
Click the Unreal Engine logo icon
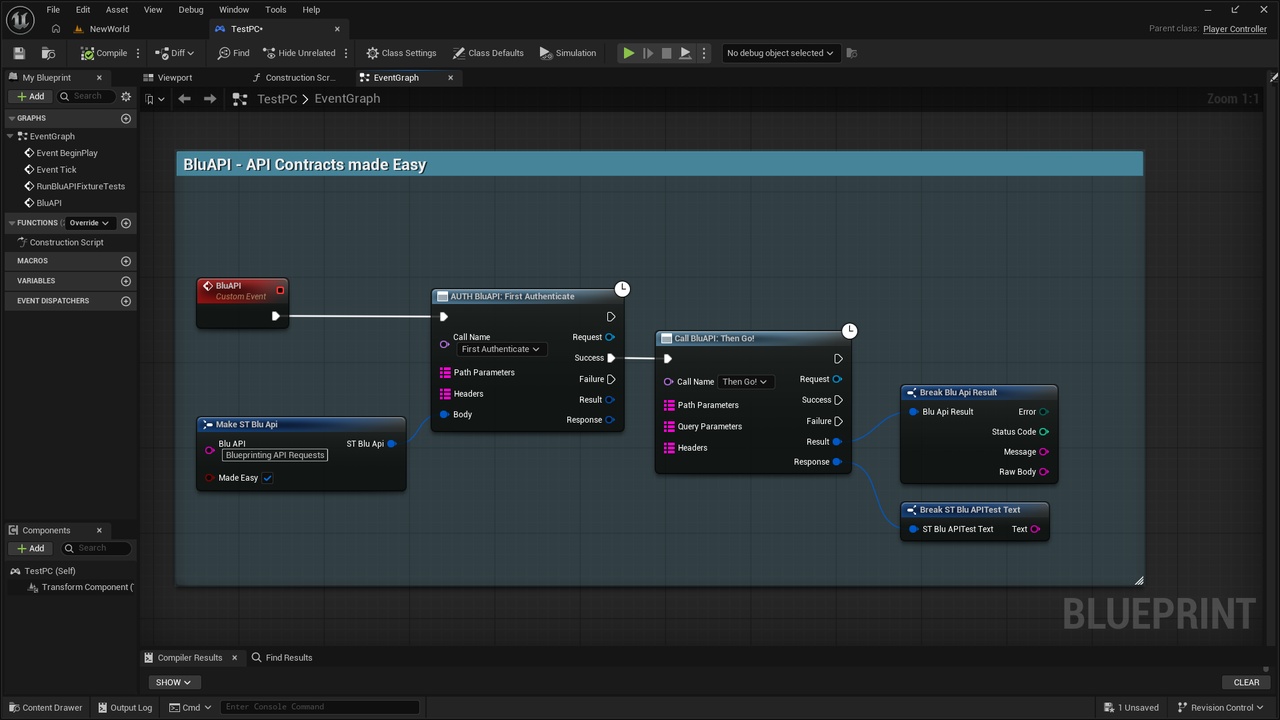20,18
